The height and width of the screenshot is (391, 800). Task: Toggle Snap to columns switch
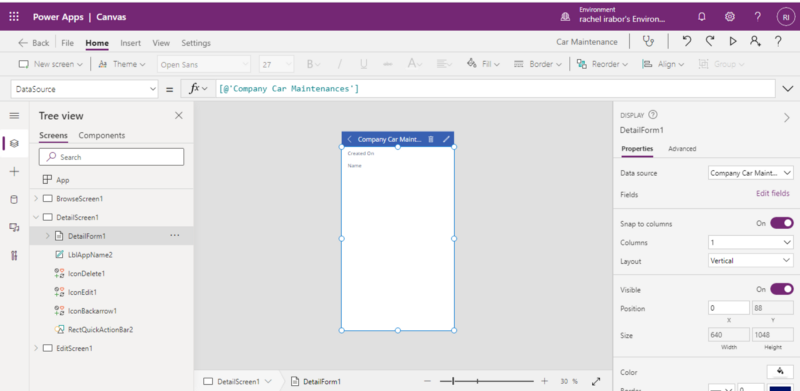click(x=782, y=223)
